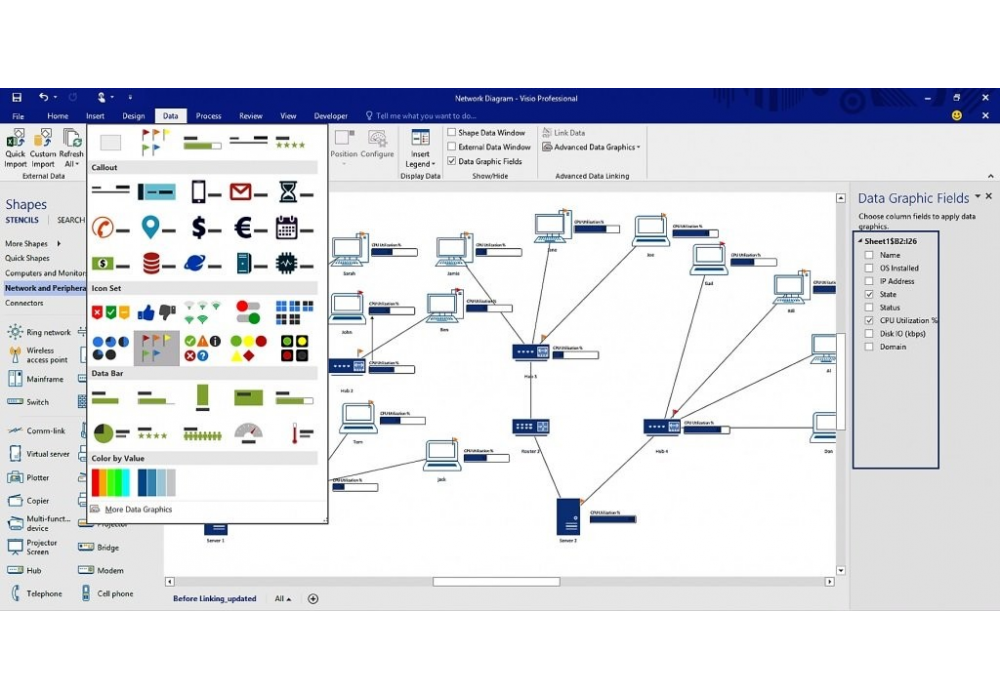Open Data Graphic Fields pane options arrow
Image resolution: width=1000 pixels, height=700 pixels.
pos(978,197)
